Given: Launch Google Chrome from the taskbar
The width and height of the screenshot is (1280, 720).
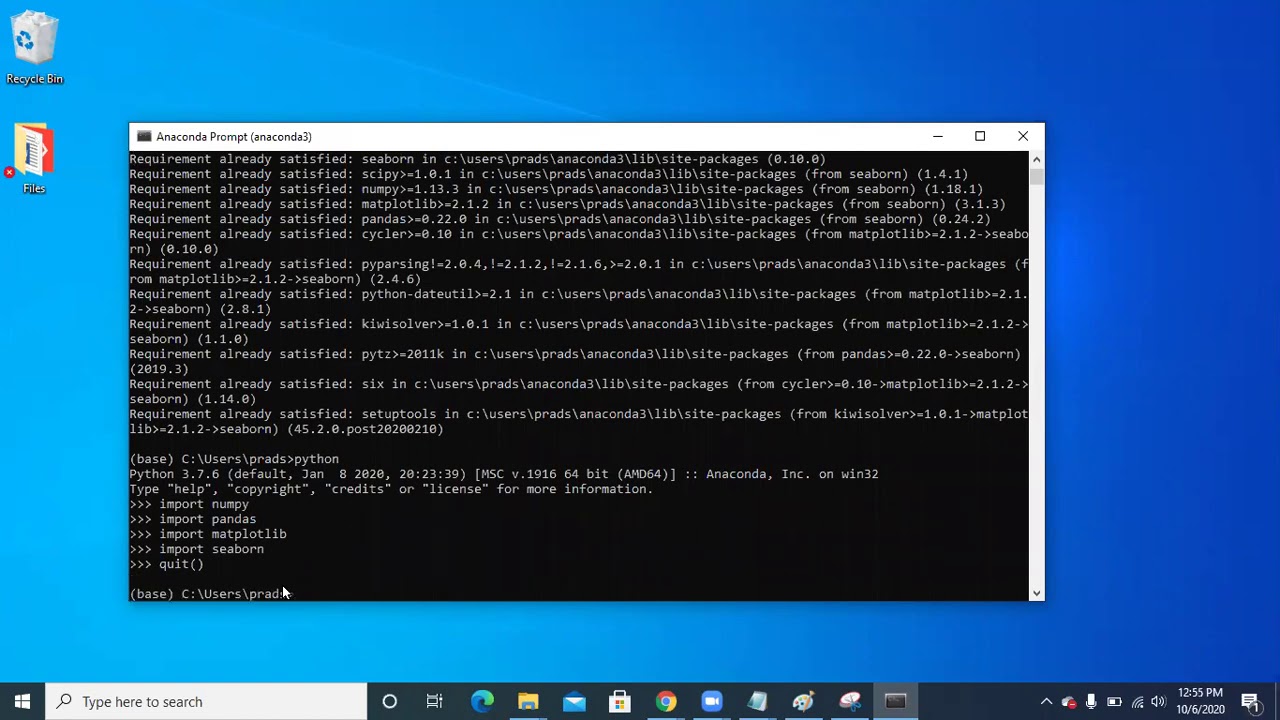Looking at the screenshot, I should 666,702.
